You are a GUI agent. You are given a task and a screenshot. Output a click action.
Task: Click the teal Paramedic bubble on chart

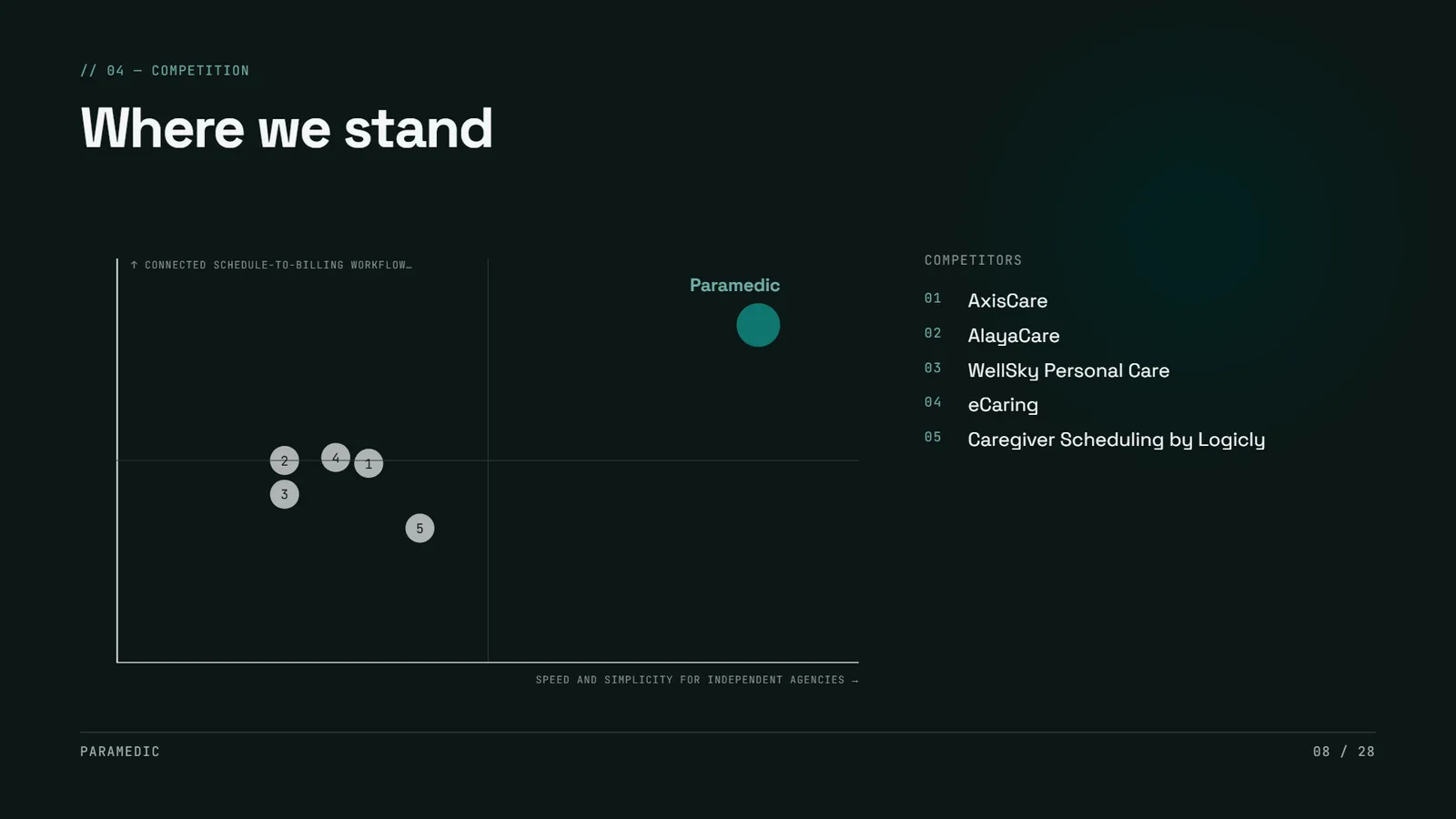point(758,325)
